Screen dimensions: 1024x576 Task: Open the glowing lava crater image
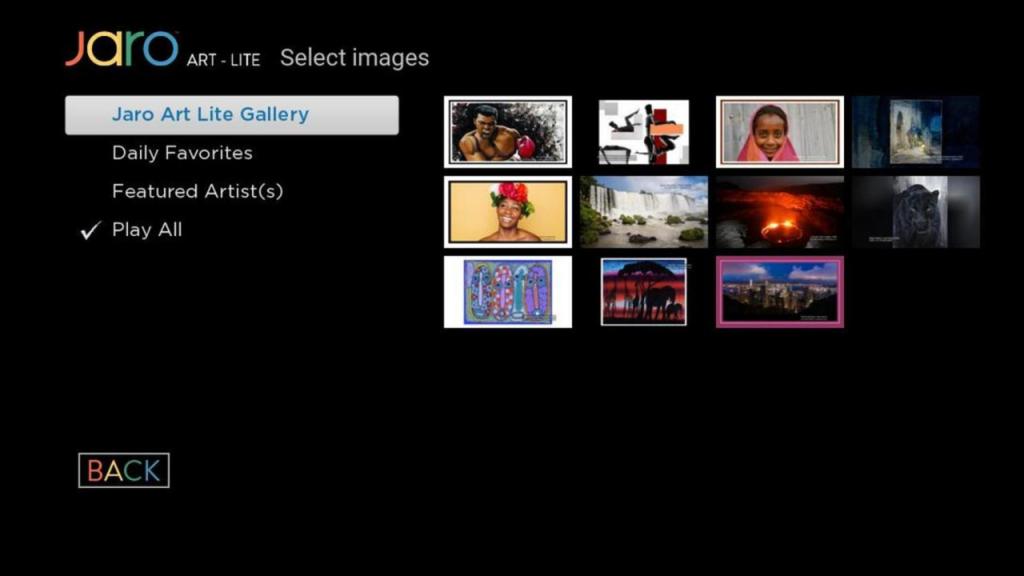pyautogui.click(x=780, y=212)
